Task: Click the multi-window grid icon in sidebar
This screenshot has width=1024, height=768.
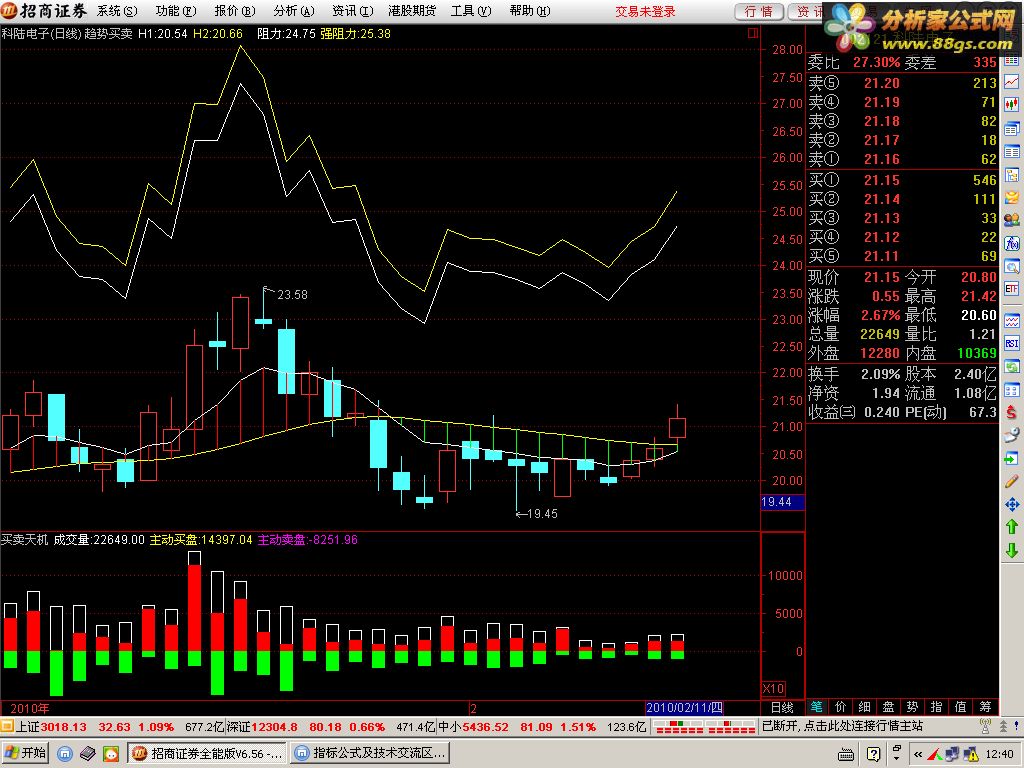Action: click(x=1012, y=390)
